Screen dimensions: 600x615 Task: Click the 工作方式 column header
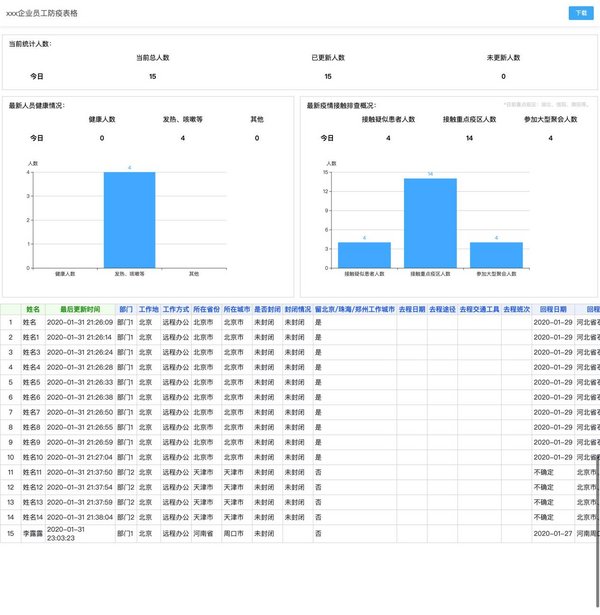tap(175, 310)
